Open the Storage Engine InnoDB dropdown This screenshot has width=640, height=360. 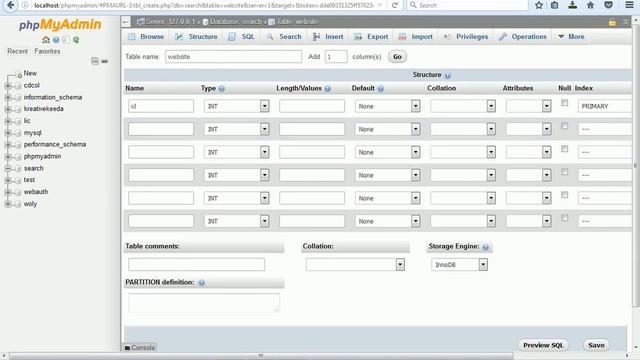[x=459, y=265]
